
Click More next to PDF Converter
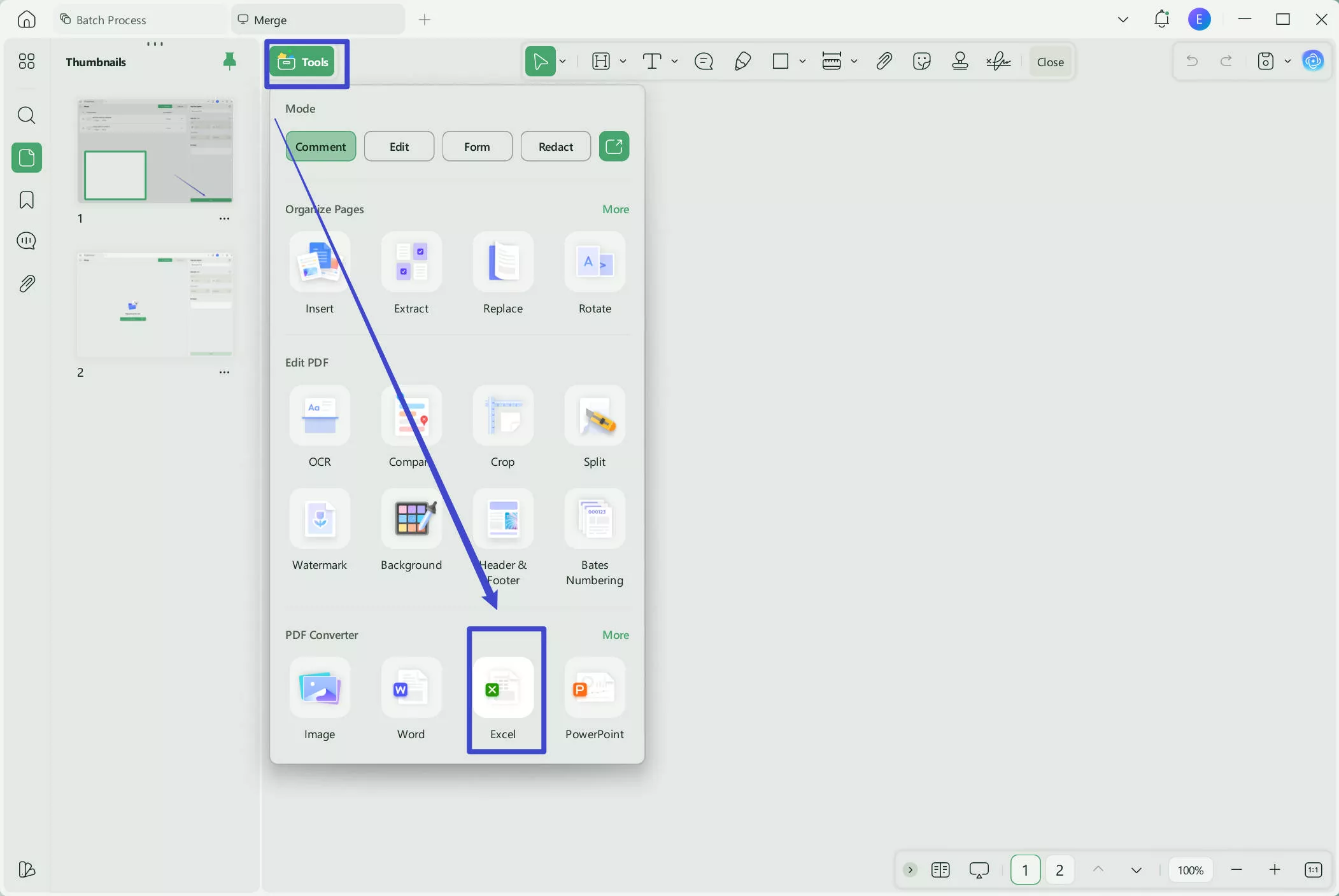click(615, 635)
